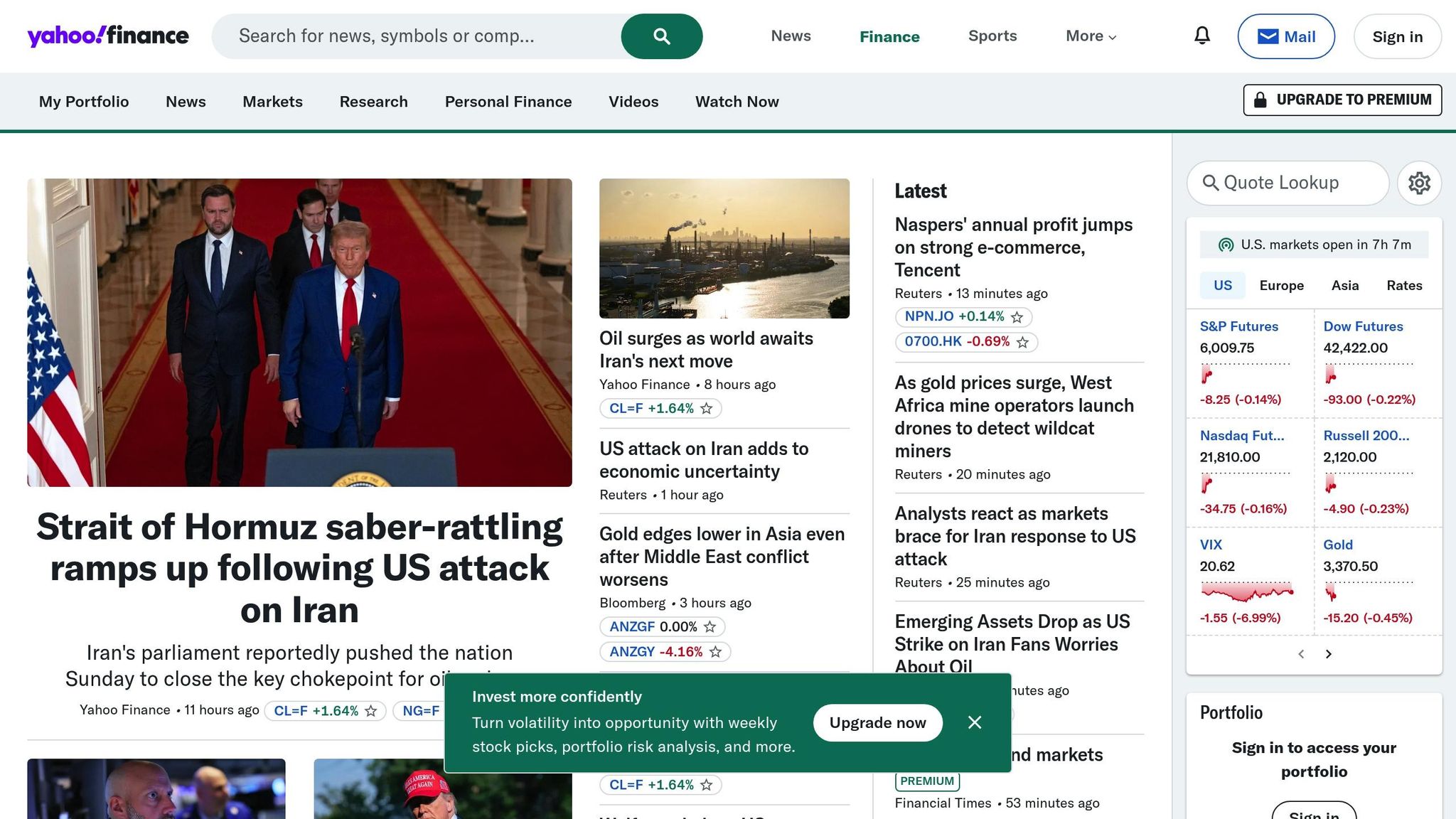Image resolution: width=1456 pixels, height=819 pixels.
Task: Star CL=F under the Hormuz headline
Action: (x=370, y=711)
